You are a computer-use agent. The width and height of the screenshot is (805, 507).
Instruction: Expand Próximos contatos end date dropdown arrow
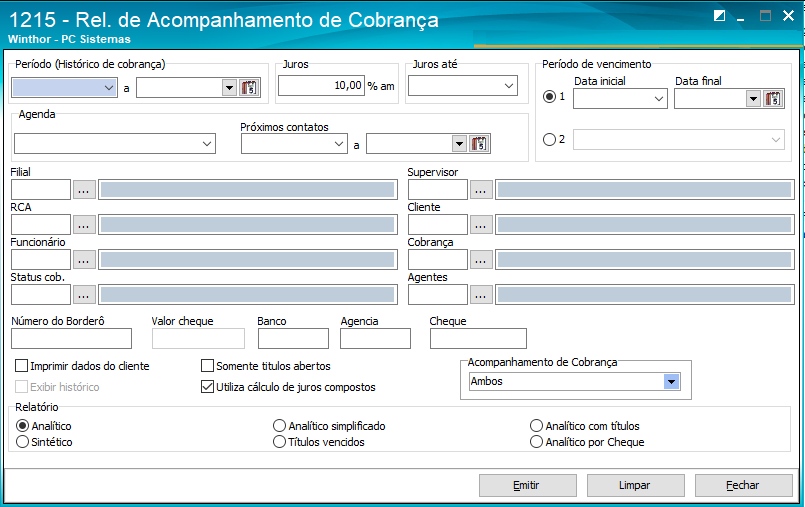(x=459, y=144)
